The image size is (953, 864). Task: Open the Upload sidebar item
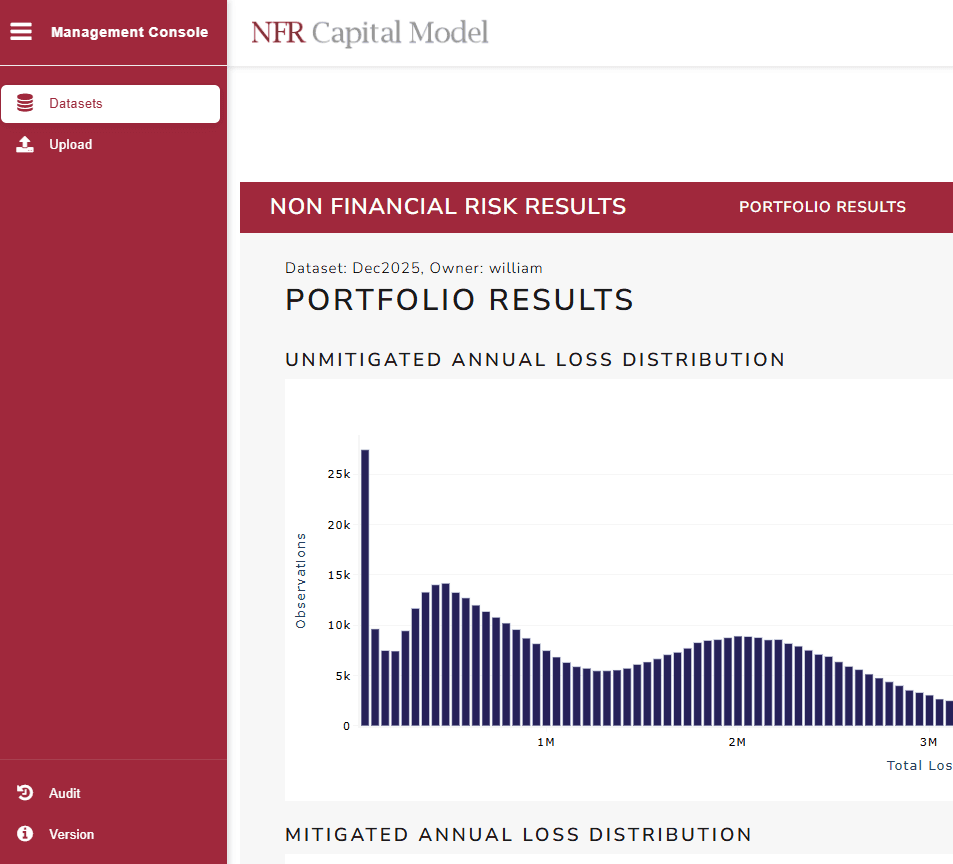coord(111,145)
